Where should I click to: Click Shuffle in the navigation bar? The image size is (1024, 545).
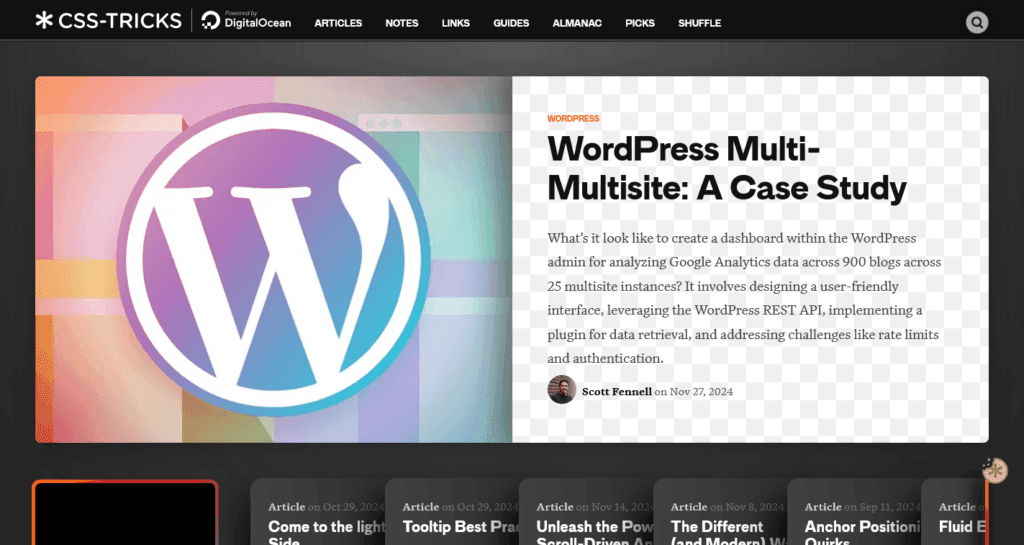(699, 23)
